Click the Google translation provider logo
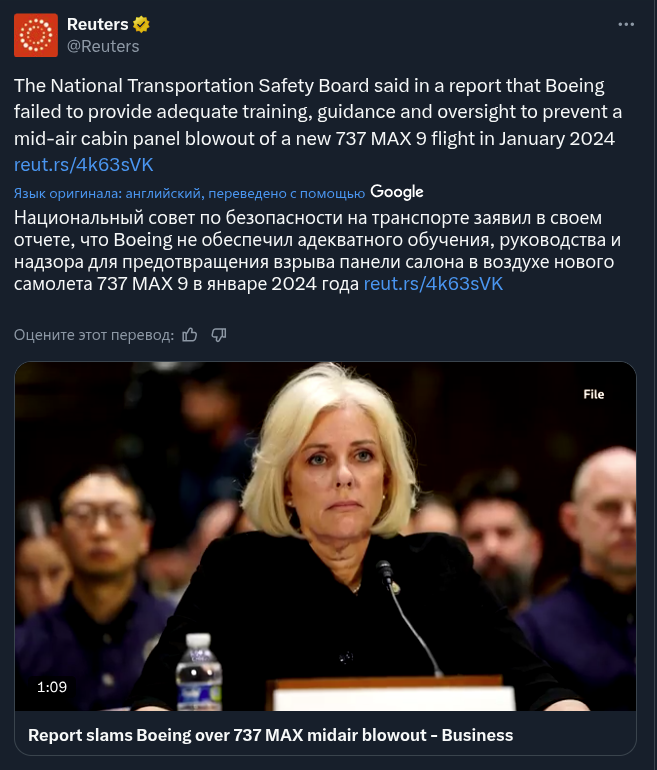The height and width of the screenshot is (770, 657). (x=397, y=192)
